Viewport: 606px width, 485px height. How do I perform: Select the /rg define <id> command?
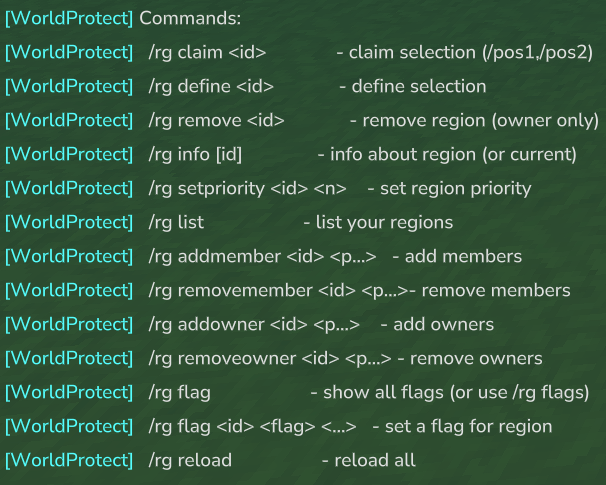click(210, 86)
